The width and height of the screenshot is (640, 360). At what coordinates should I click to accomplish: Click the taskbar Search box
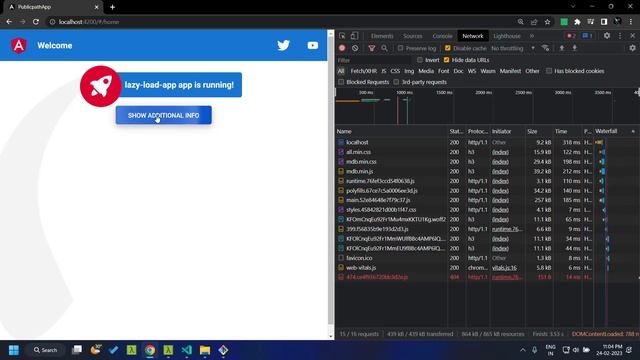pyautogui.click(x=46, y=350)
